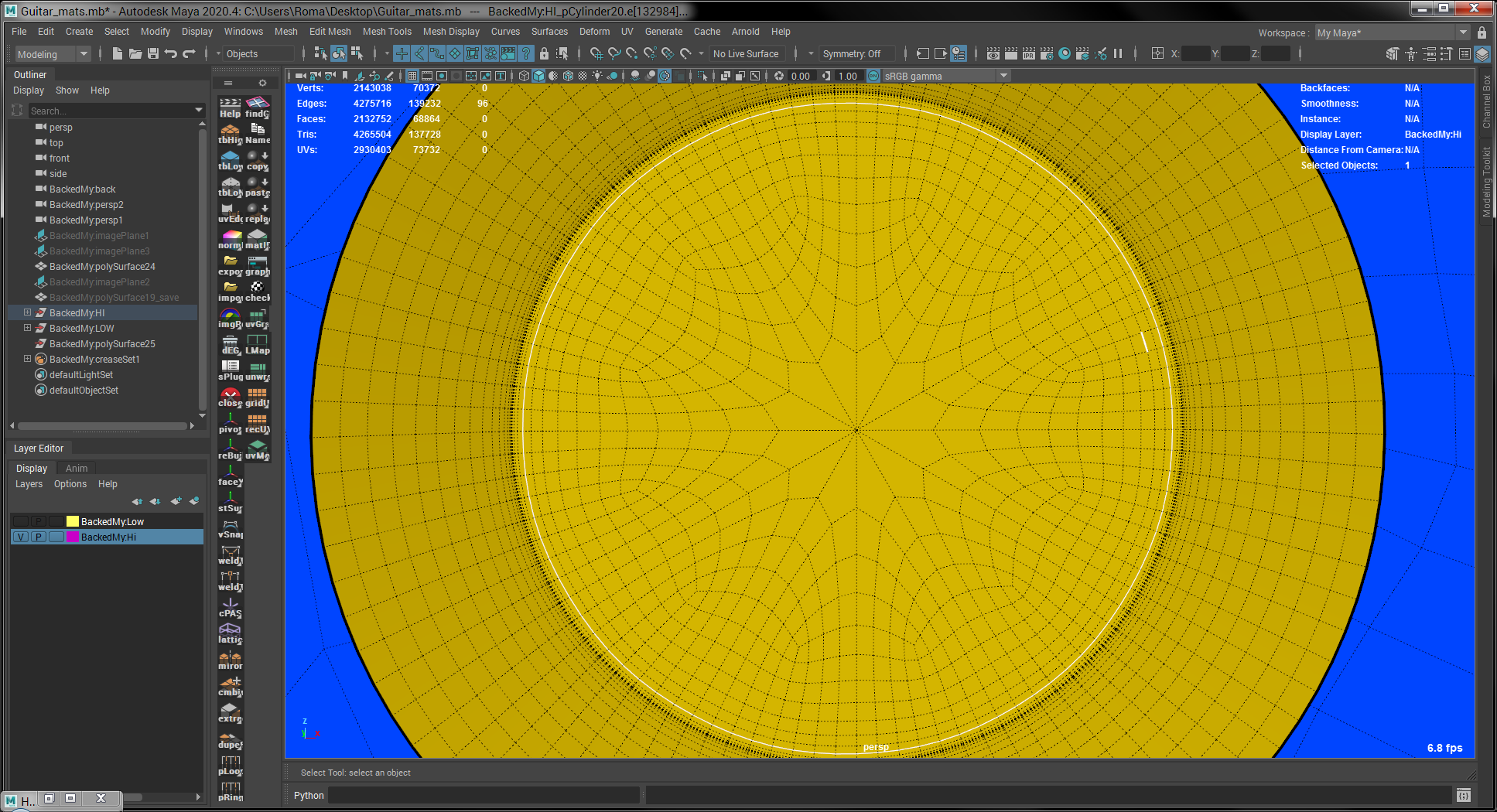
Task: Open the Objects selection mask dropdown
Action: click(x=258, y=53)
